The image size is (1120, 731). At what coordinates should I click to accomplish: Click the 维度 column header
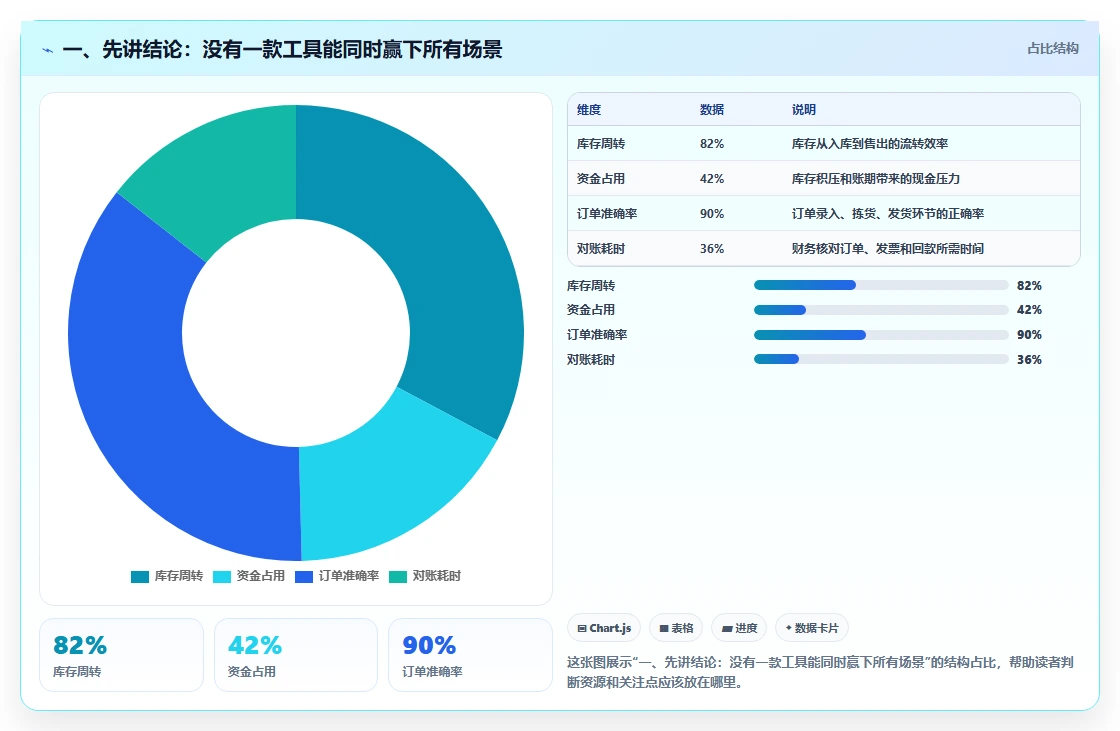[589, 110]
